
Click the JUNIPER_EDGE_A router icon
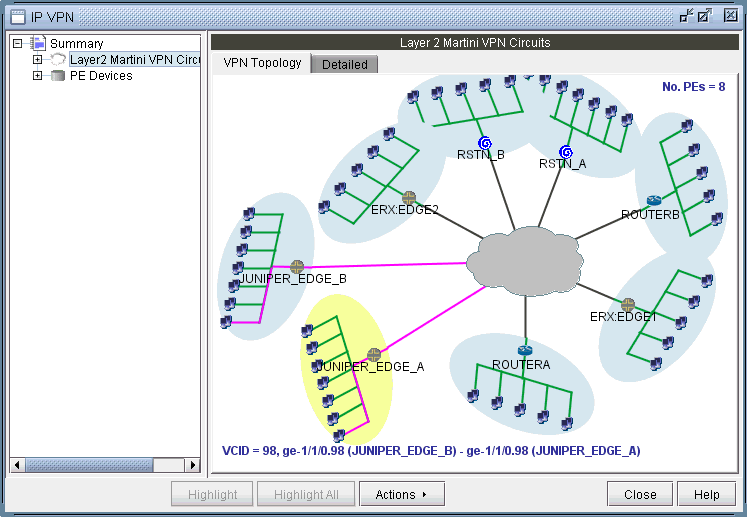(x=375, y=354)
